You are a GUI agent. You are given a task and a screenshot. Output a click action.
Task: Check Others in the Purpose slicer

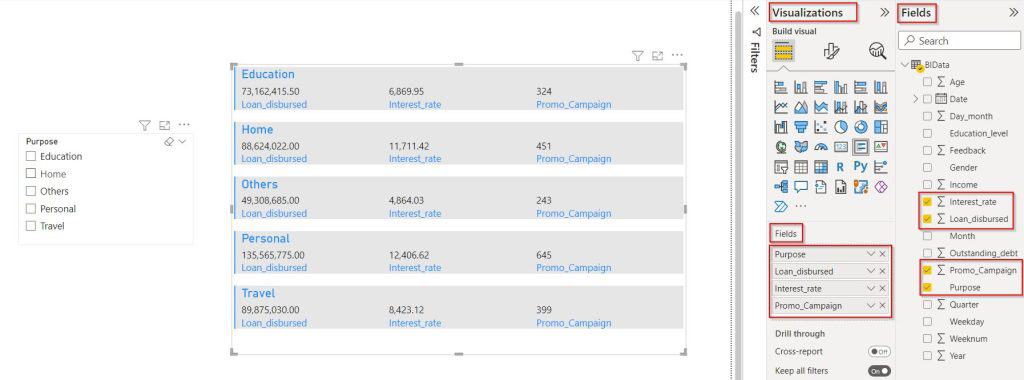point(31,191)
